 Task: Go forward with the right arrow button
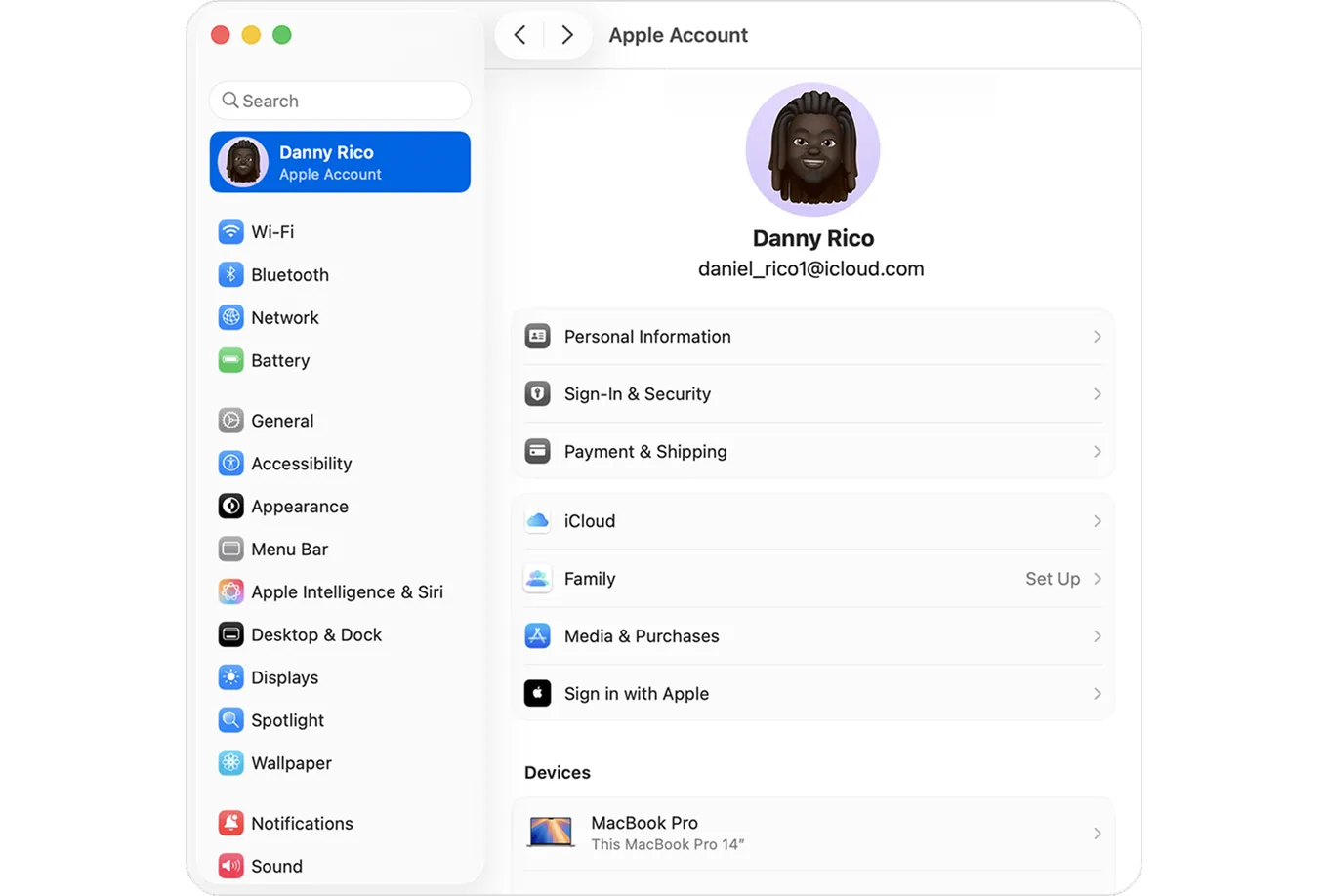pos(567,35)
